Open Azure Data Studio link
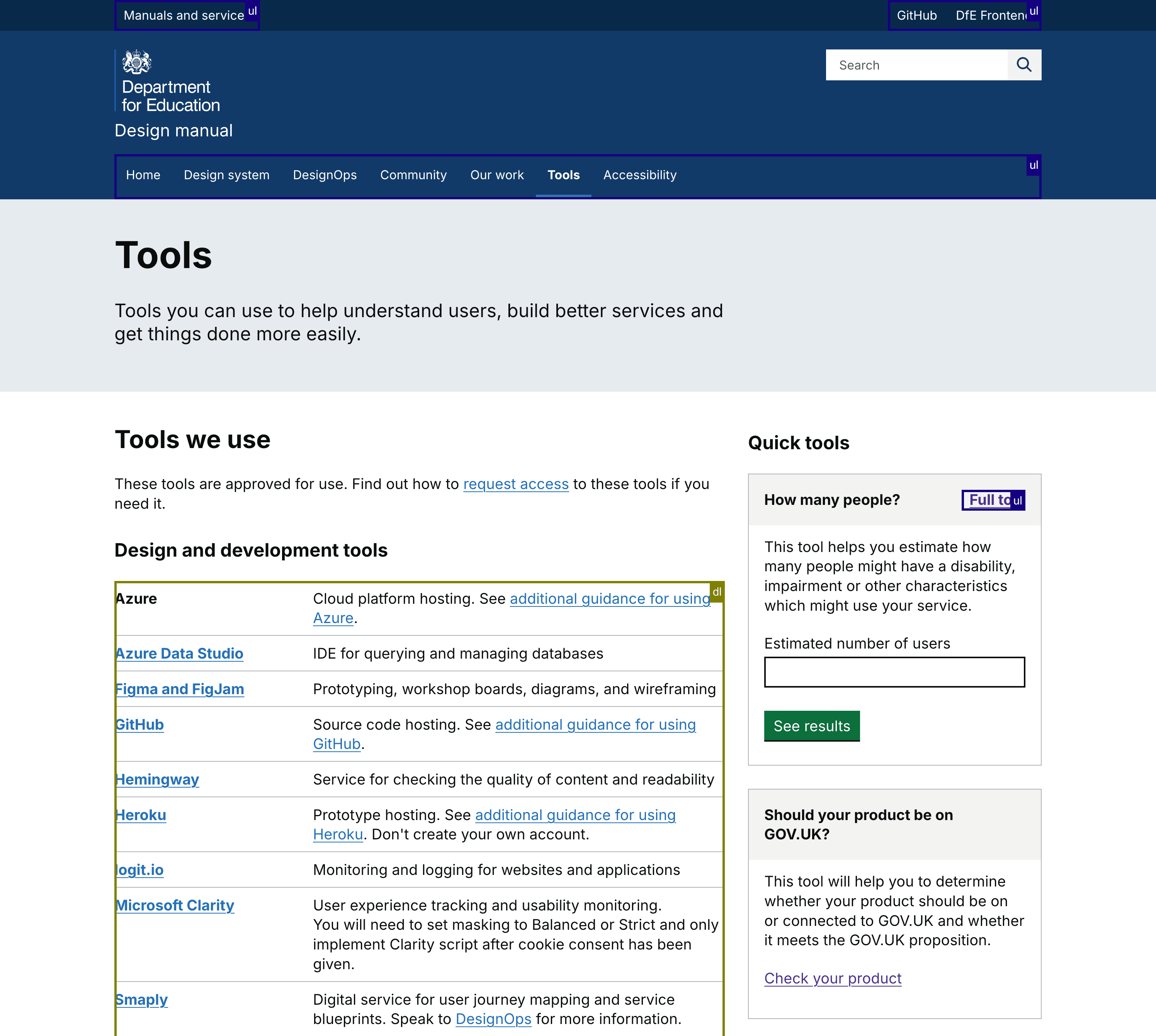 coord(179,654)
